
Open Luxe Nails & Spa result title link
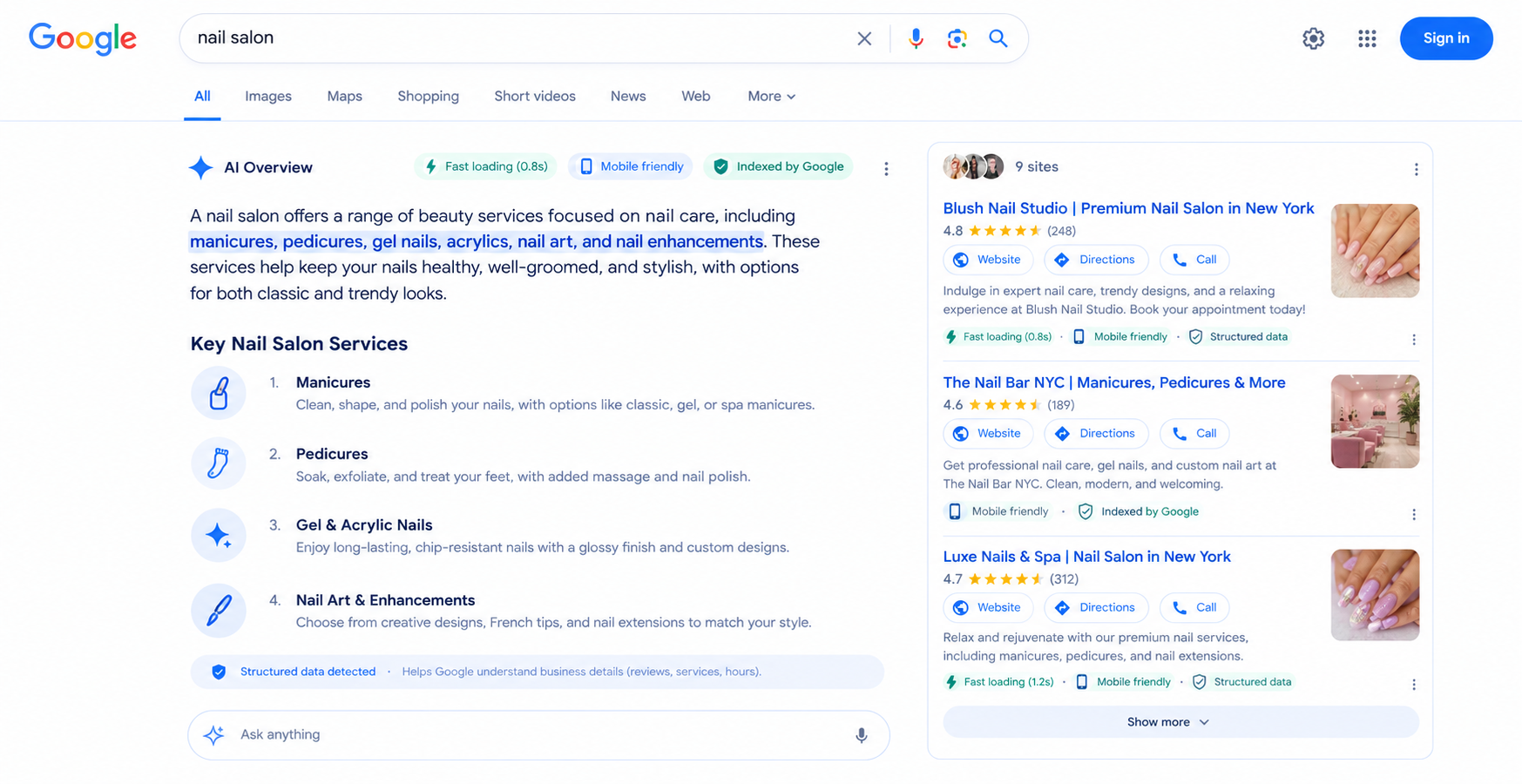coord(1086,557)
